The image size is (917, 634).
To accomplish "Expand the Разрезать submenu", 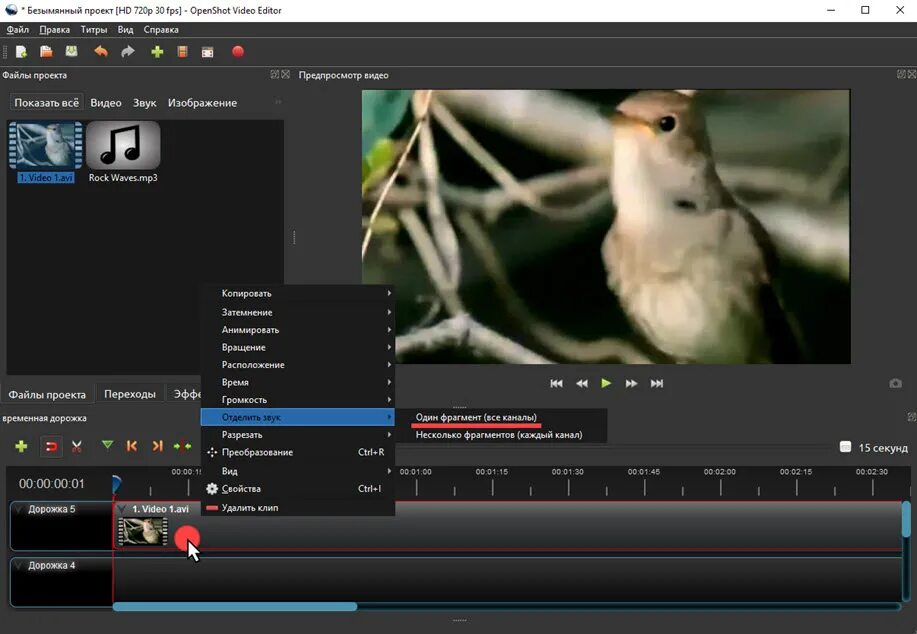I will click(x=298, y=435).
